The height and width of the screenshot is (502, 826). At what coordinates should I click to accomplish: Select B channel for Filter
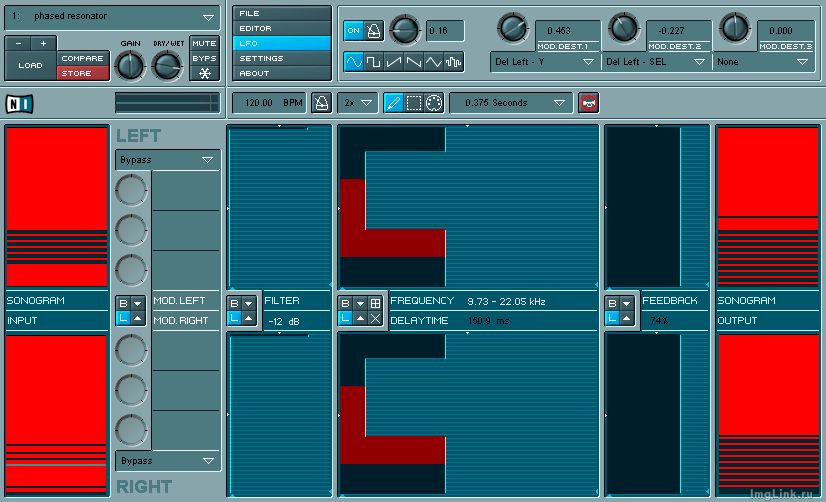point(234,303)
